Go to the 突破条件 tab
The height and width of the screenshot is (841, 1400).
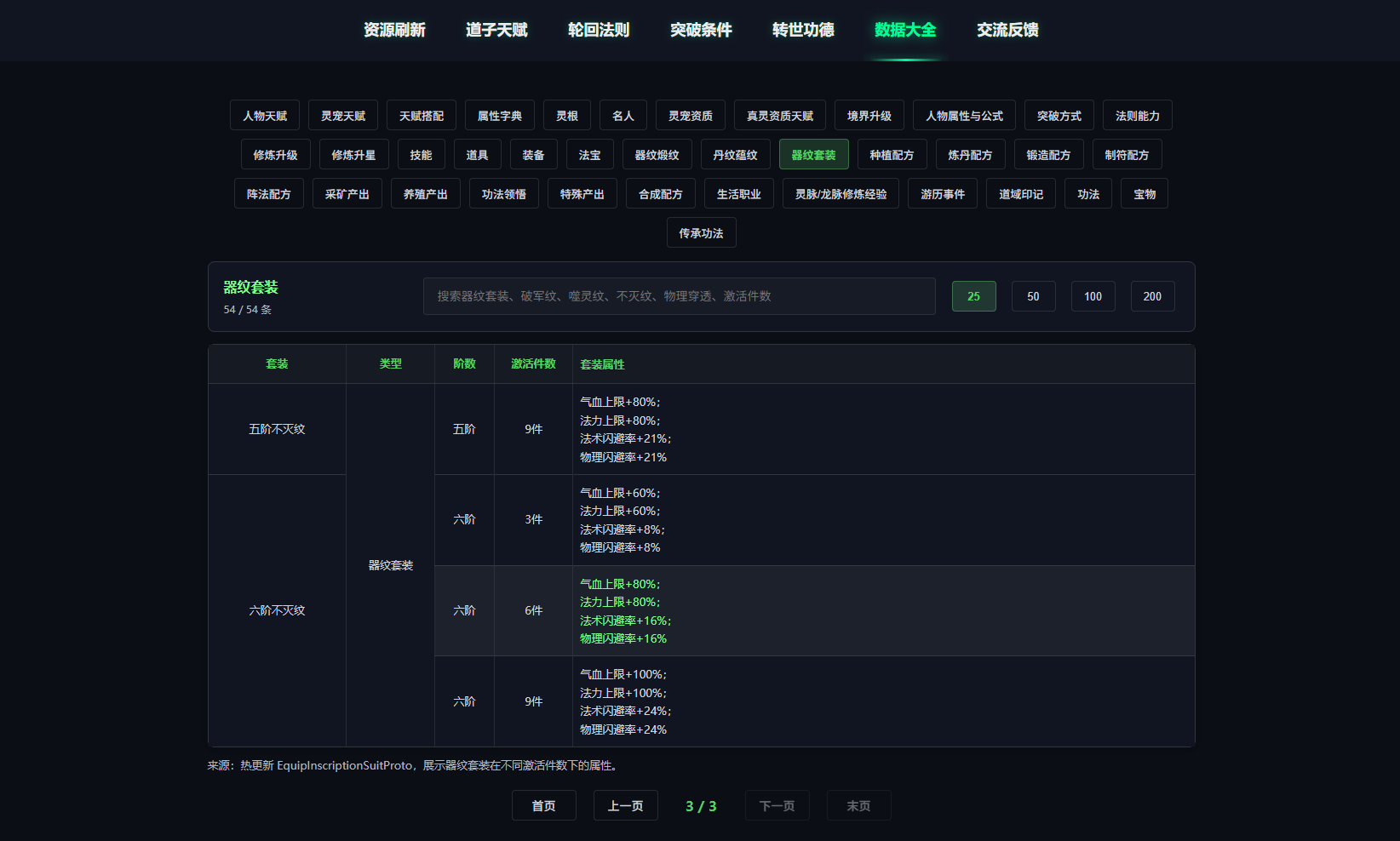point(701,30)
